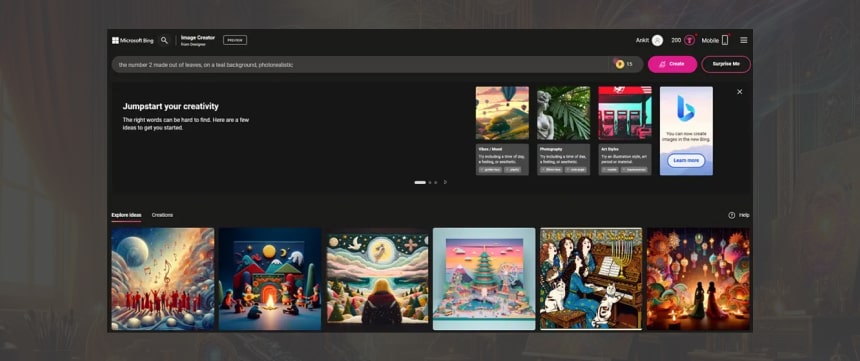The width and height of the screenshot is (860, 361).
Task: Switch to the Creations tab
Action: tap(162, 215)
